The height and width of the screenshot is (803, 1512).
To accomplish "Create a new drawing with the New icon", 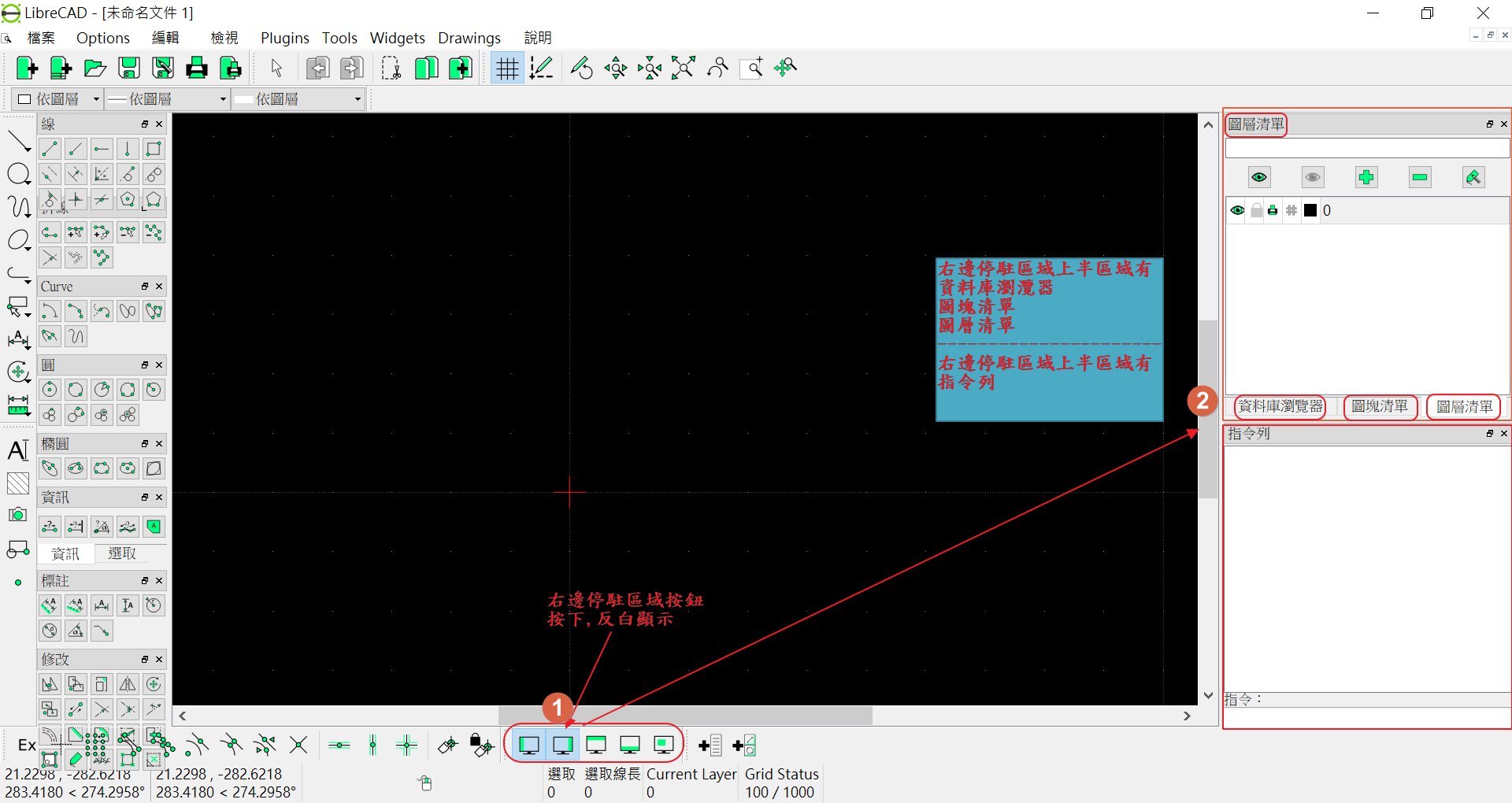I will pyautogui.click(x=27, y=68).
